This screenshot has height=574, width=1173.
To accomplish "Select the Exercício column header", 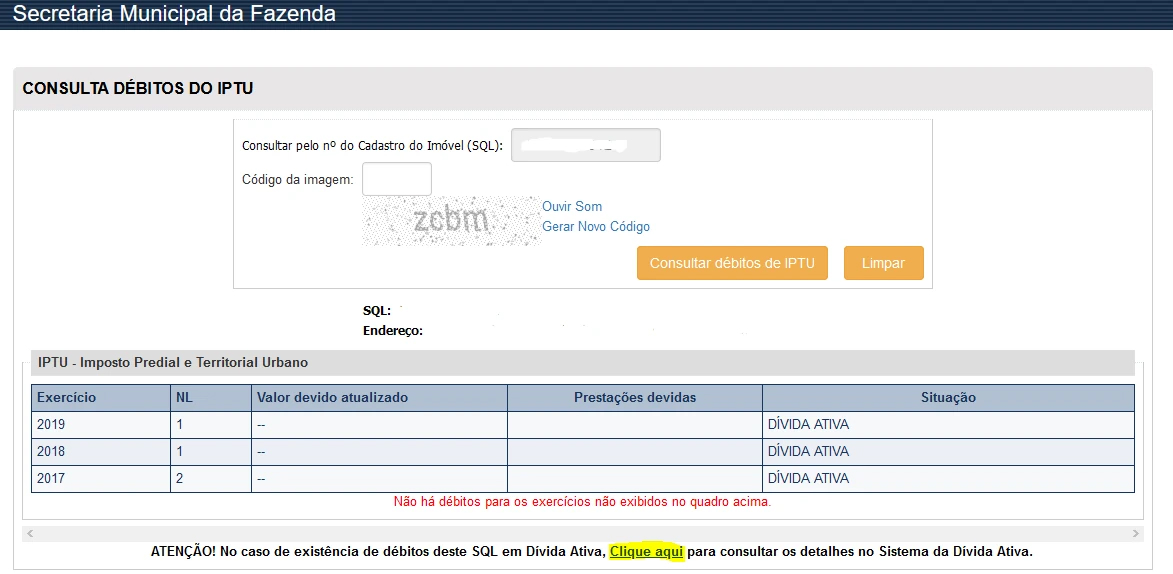I will click(x=101, y=397).
